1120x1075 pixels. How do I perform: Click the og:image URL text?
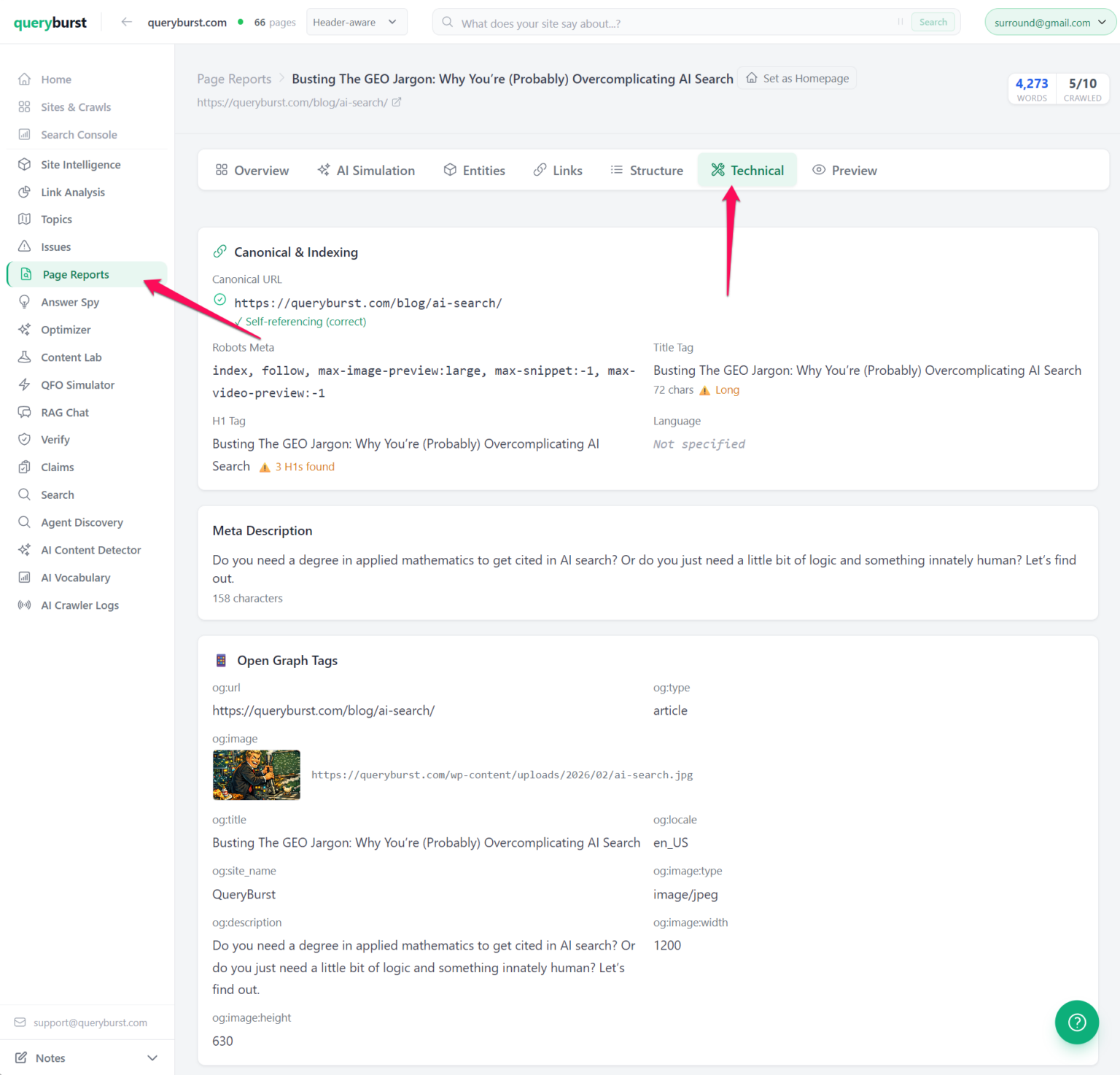502,775
